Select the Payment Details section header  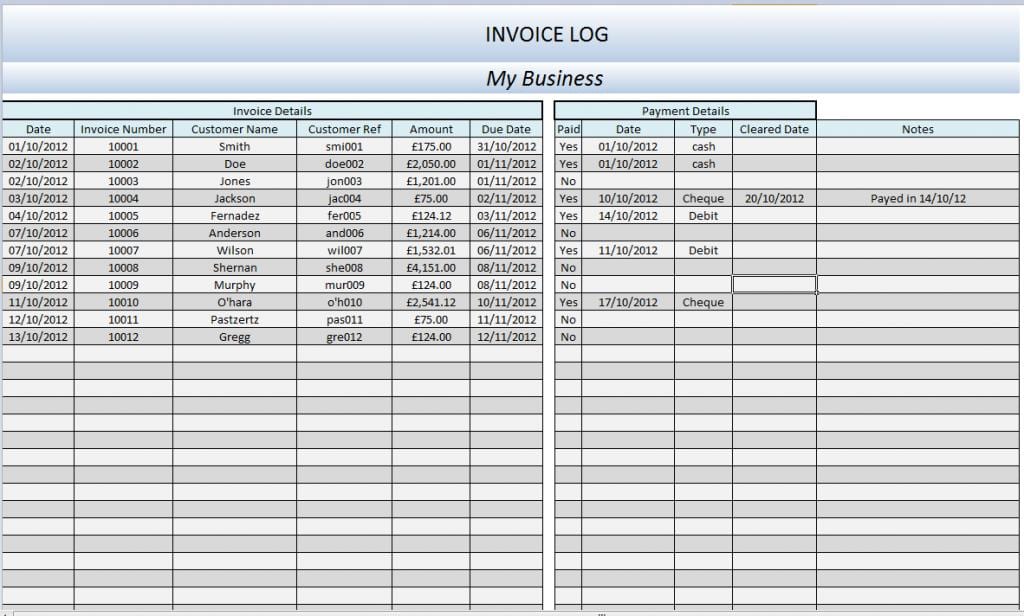coord(685,111)
